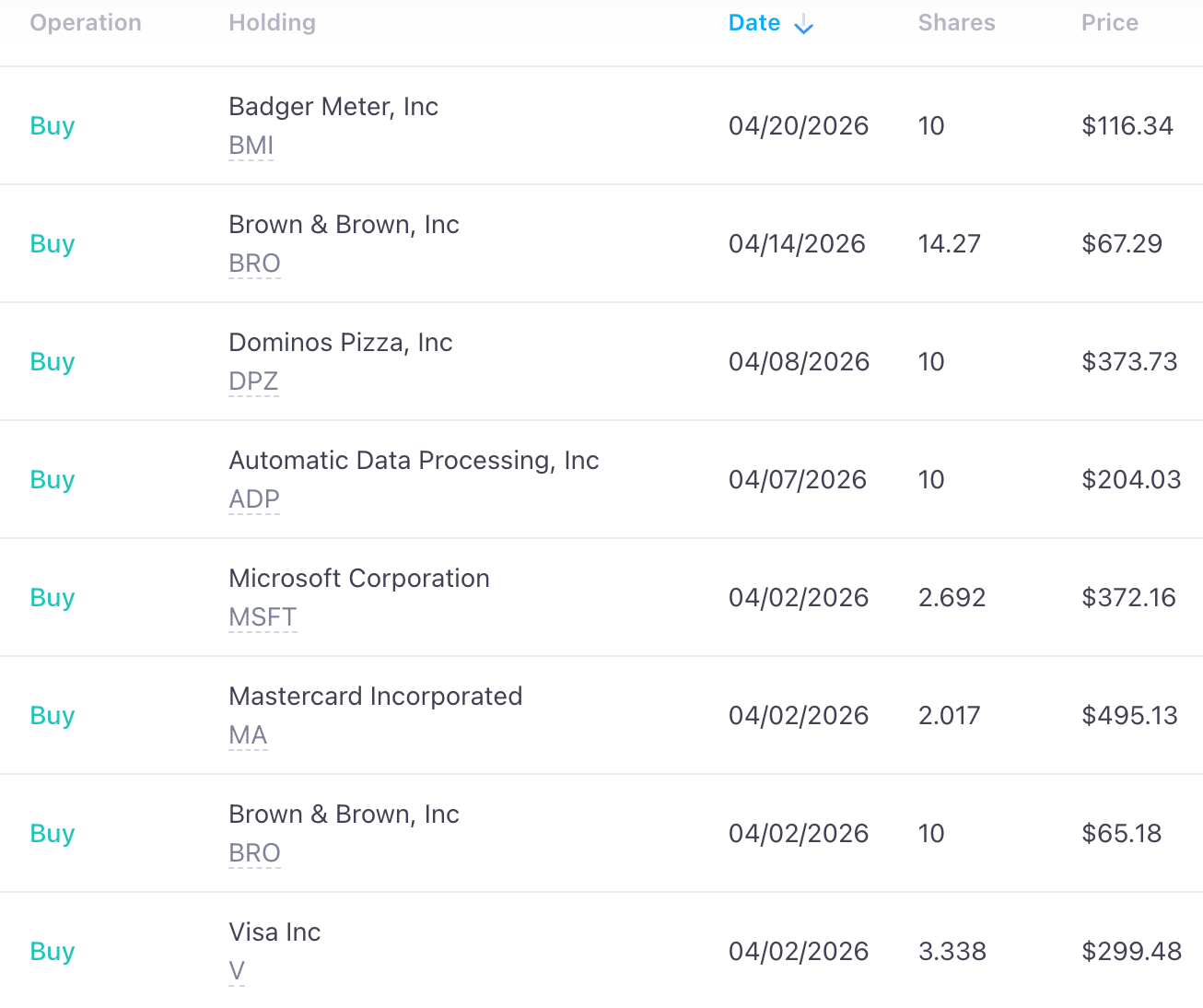
Task: Click BRO ticker in 04/14/2026 row
Action: [x=254, y=264]
